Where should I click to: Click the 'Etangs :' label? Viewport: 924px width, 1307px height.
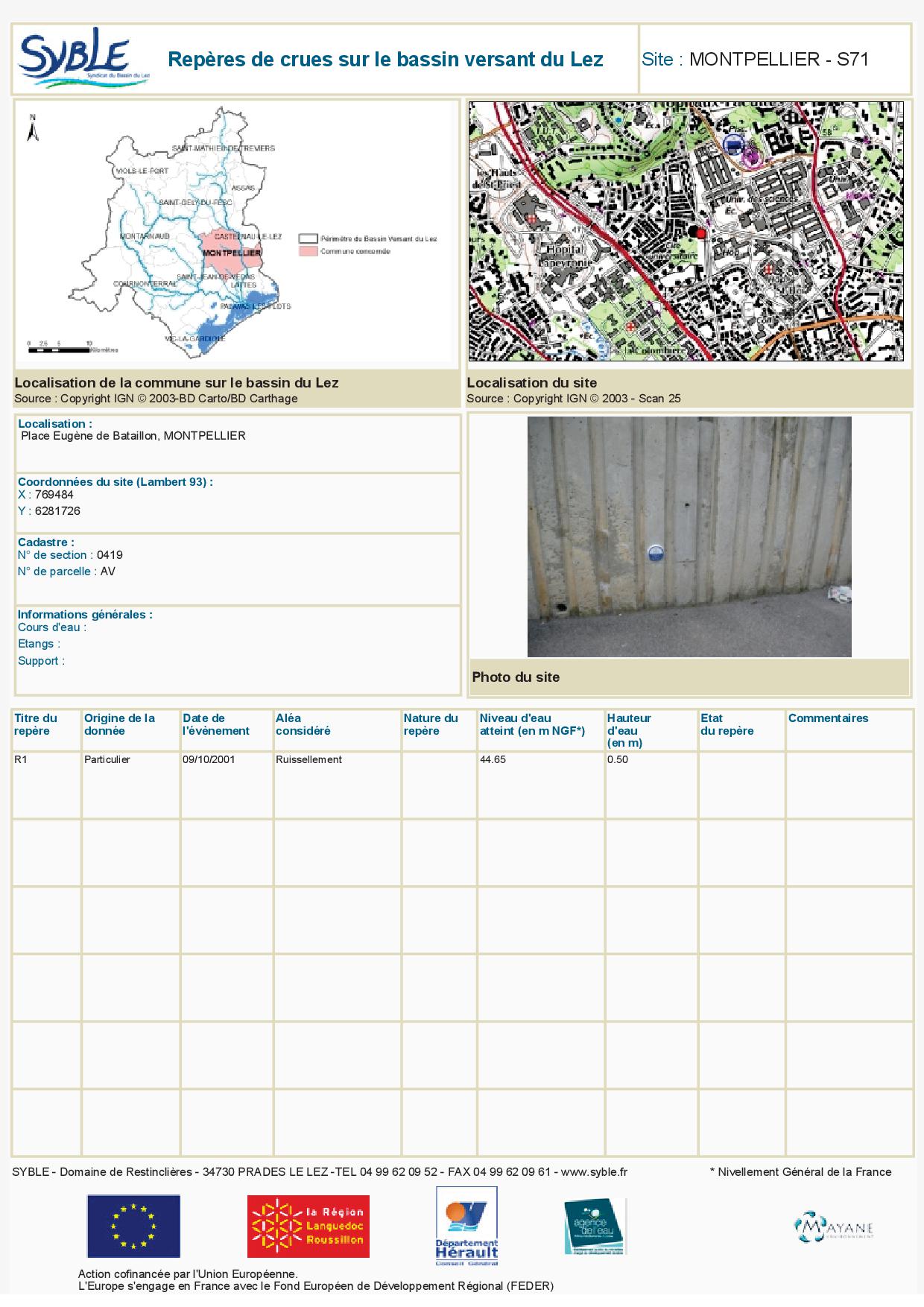pos(39,644)
